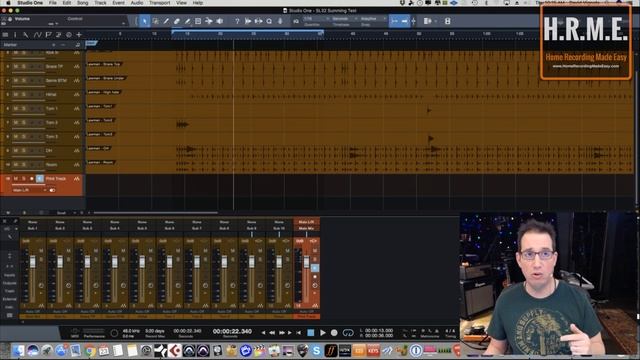
Task: Open the Timebase Seconds dropdown
Action: [x=343, y=19]
